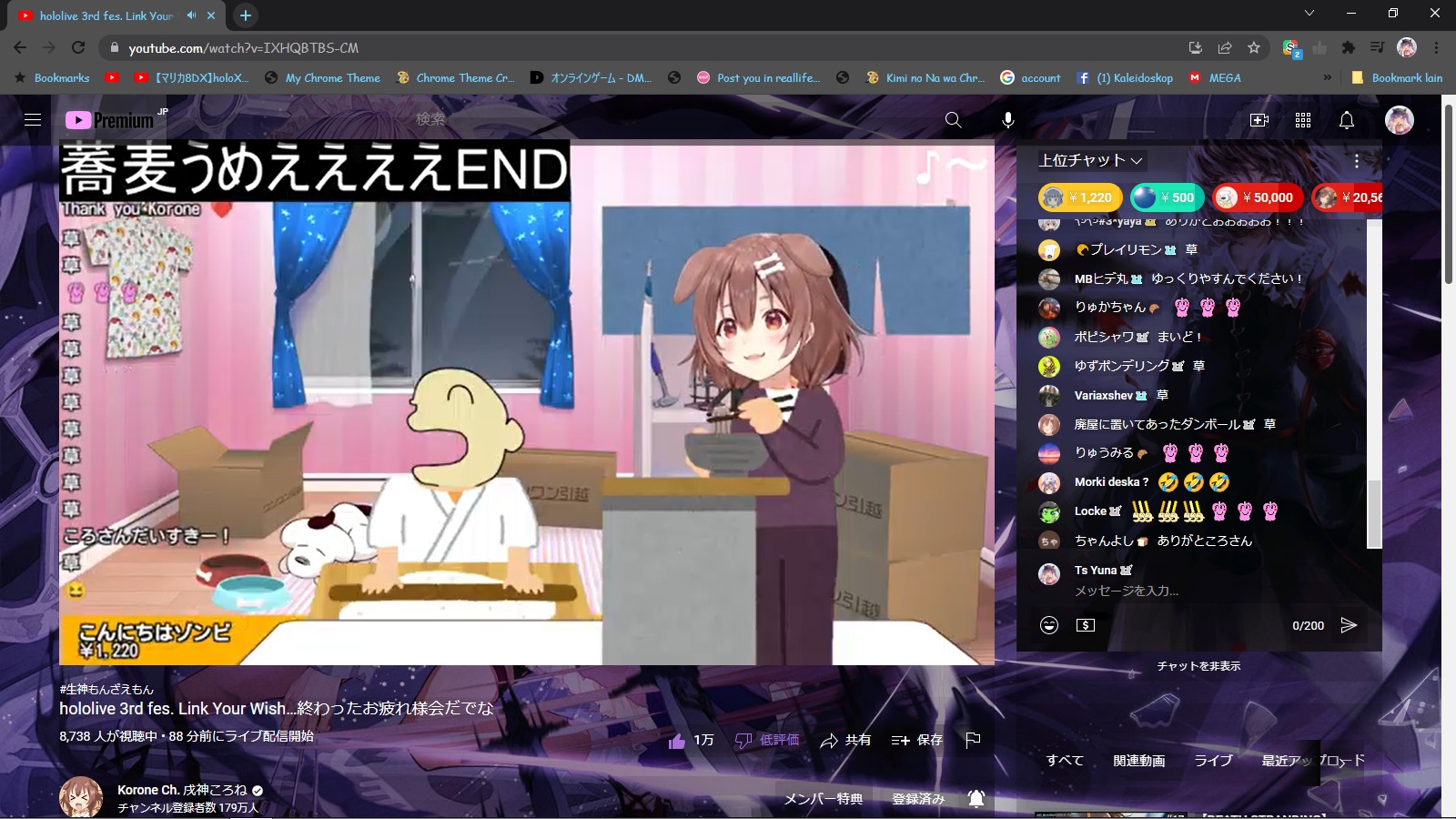This screenshot has height=819, width=1456.
Task: Click the 登録済み subscribed button
Action: pyautogui.click(x=918, y=799)
